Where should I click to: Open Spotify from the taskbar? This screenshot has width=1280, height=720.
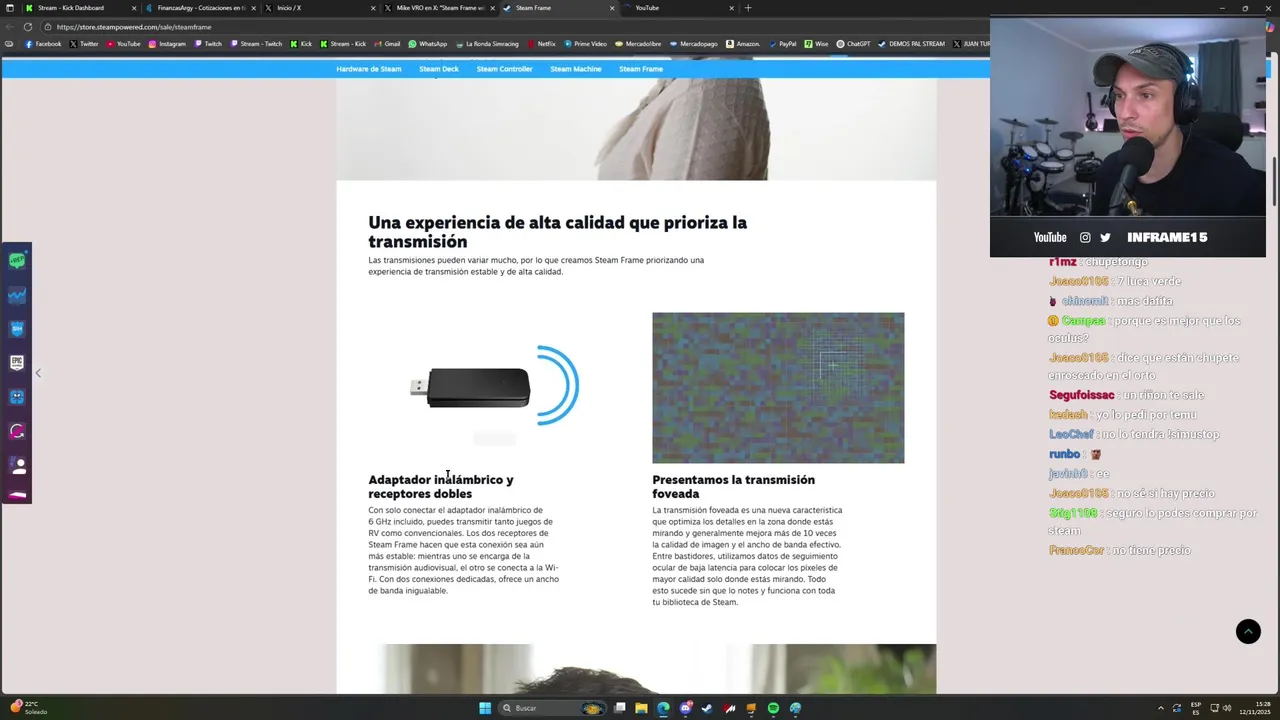click(x=773, y=708)
